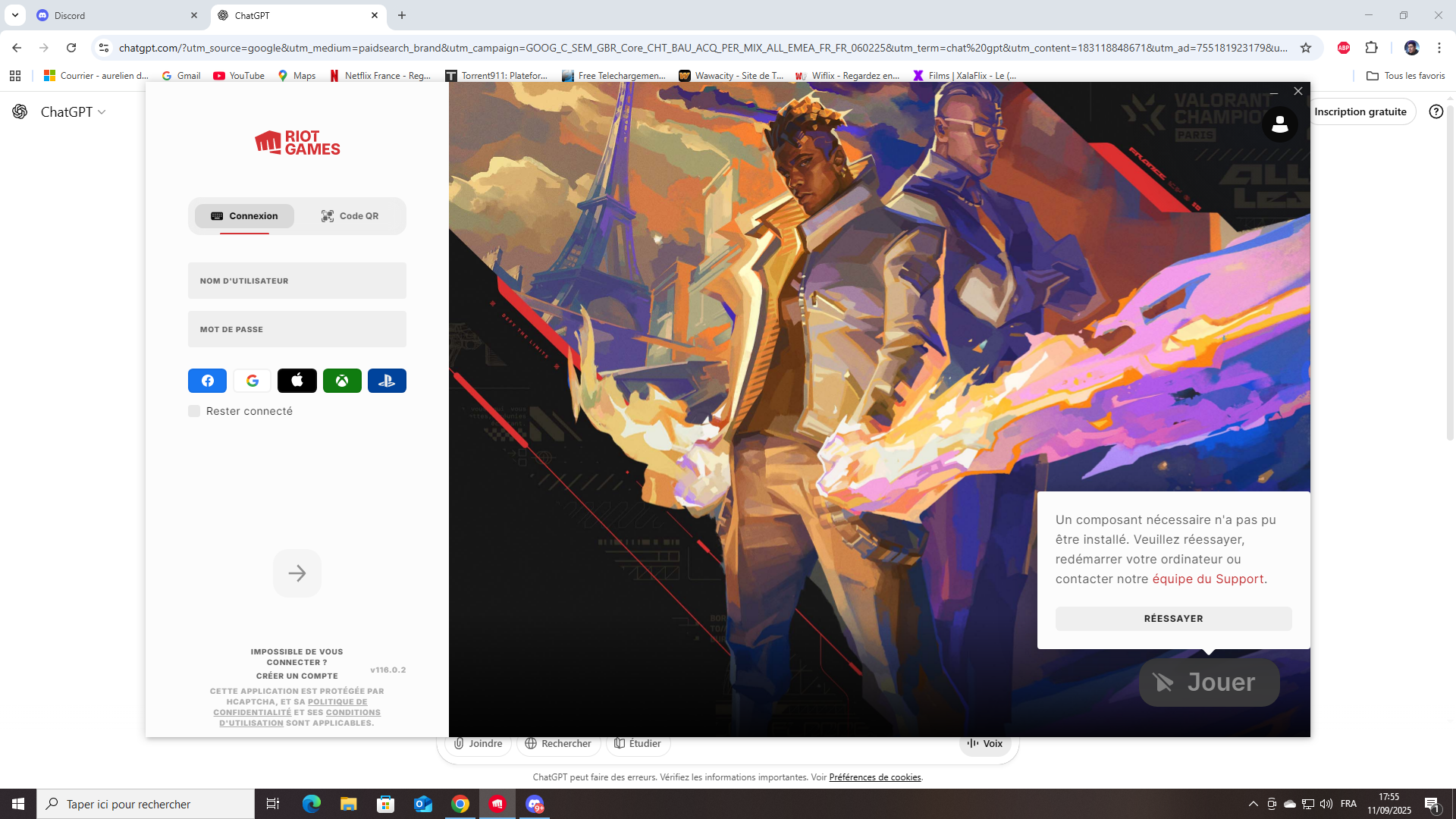Open the Gmail bookmark
The width and height of the screenshot is (1456, 819).
(x=181, y=76)
